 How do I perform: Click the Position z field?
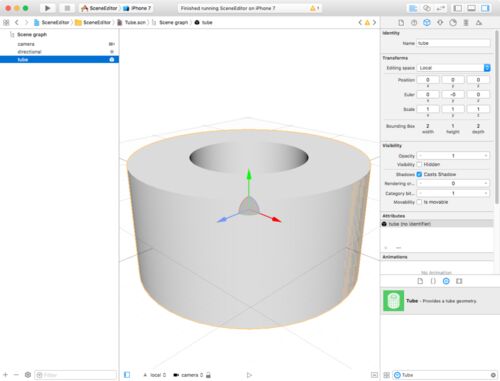tap(478, 80)
